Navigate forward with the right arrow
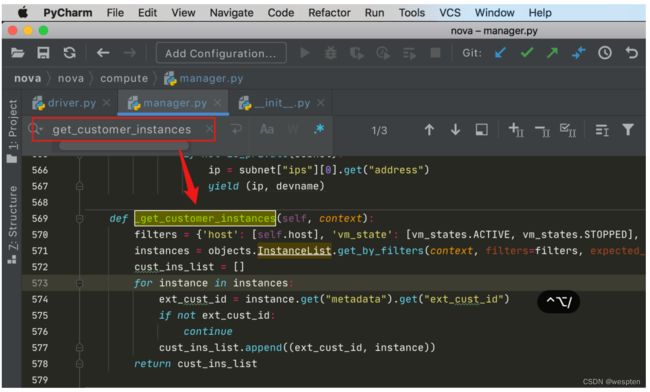This screenshot has width=650, height=392. click(130, 53)
